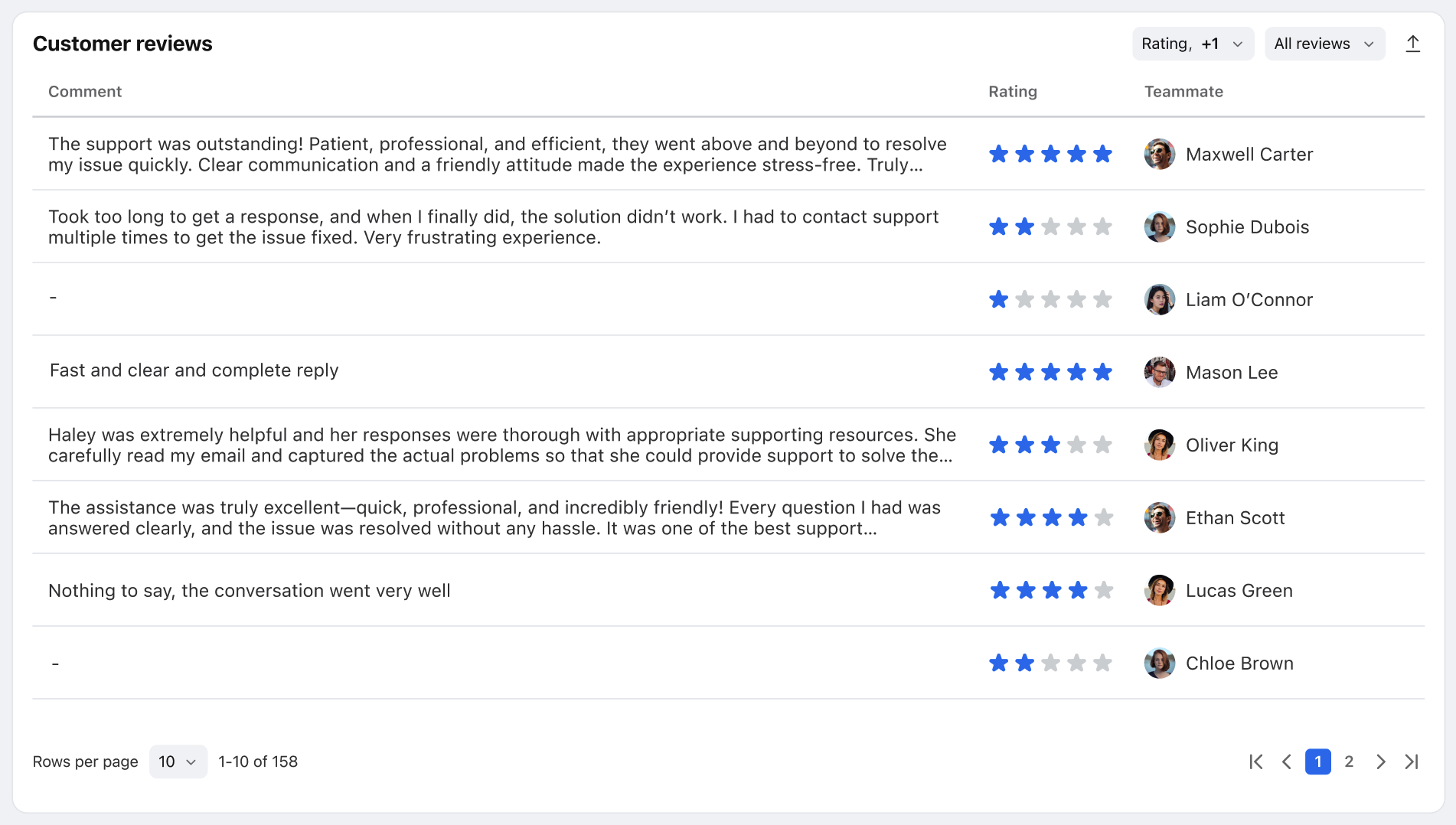Click the Rating column header

[x=1013, y=92]
